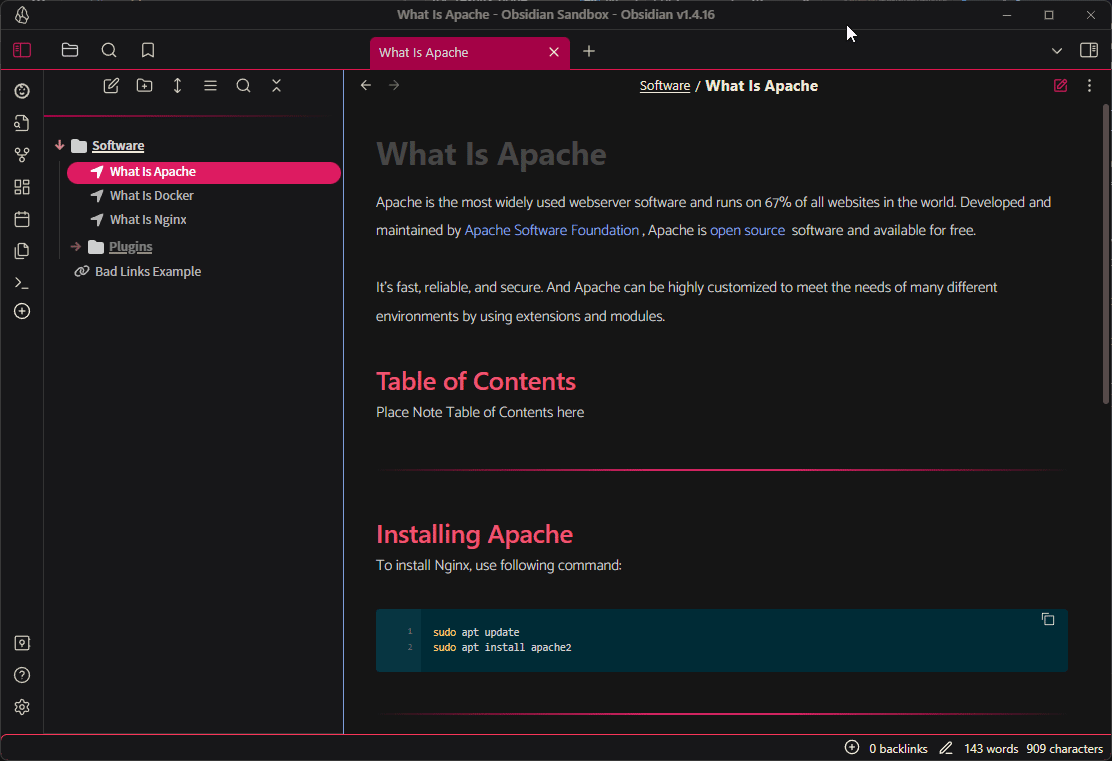Screen dimensions: 1112x761
Task: Open the What Is Docker note
Action: [151, 196]
